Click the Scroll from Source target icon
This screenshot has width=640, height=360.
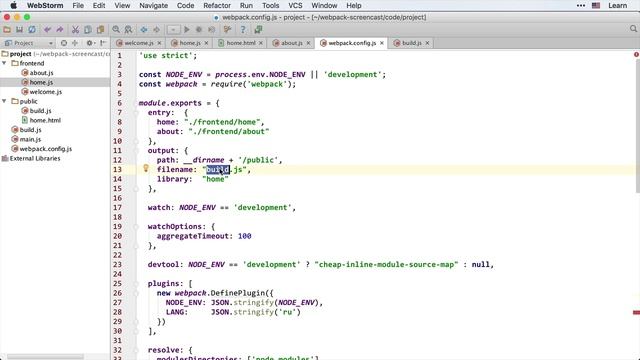(x=64, y=43)
